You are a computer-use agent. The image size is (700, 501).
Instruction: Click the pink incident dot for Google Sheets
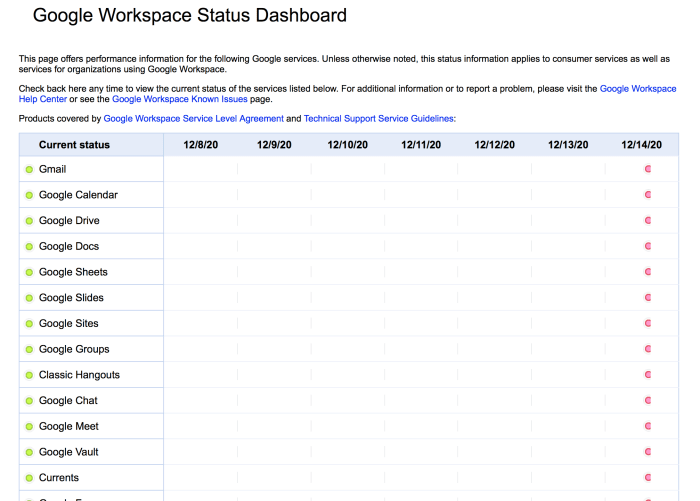point(648,272)
